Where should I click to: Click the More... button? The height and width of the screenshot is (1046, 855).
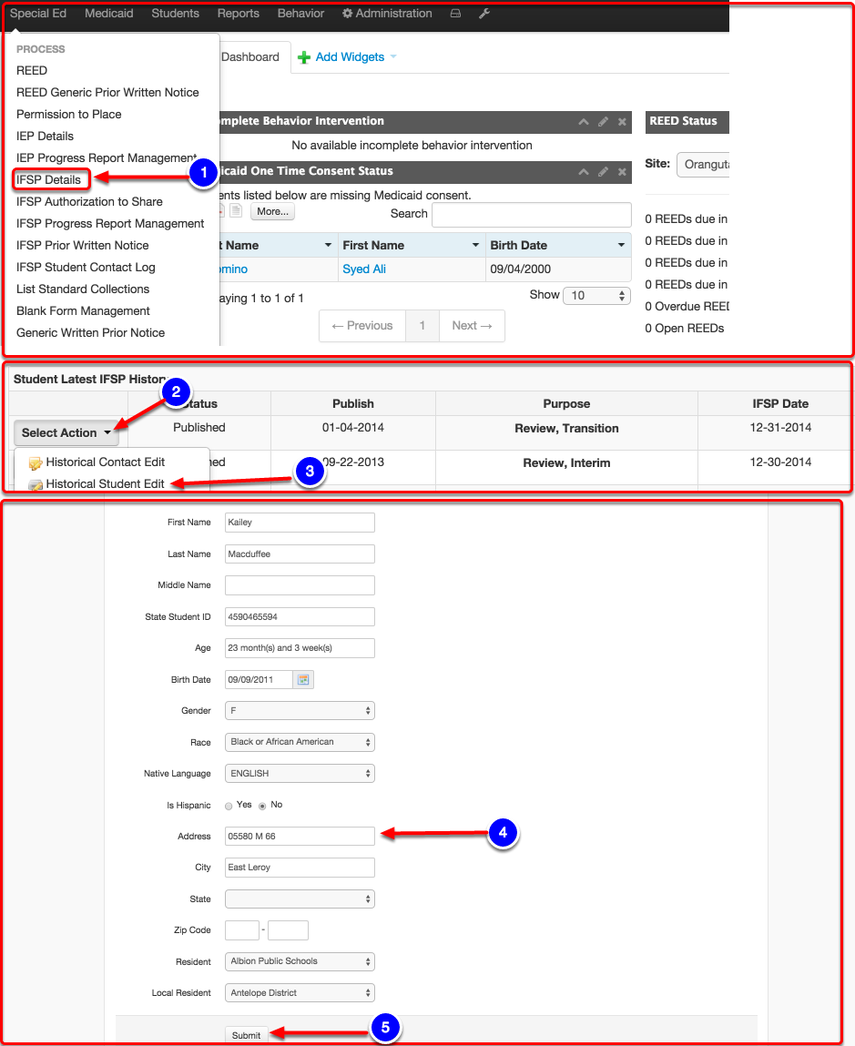tap(272, 211)
